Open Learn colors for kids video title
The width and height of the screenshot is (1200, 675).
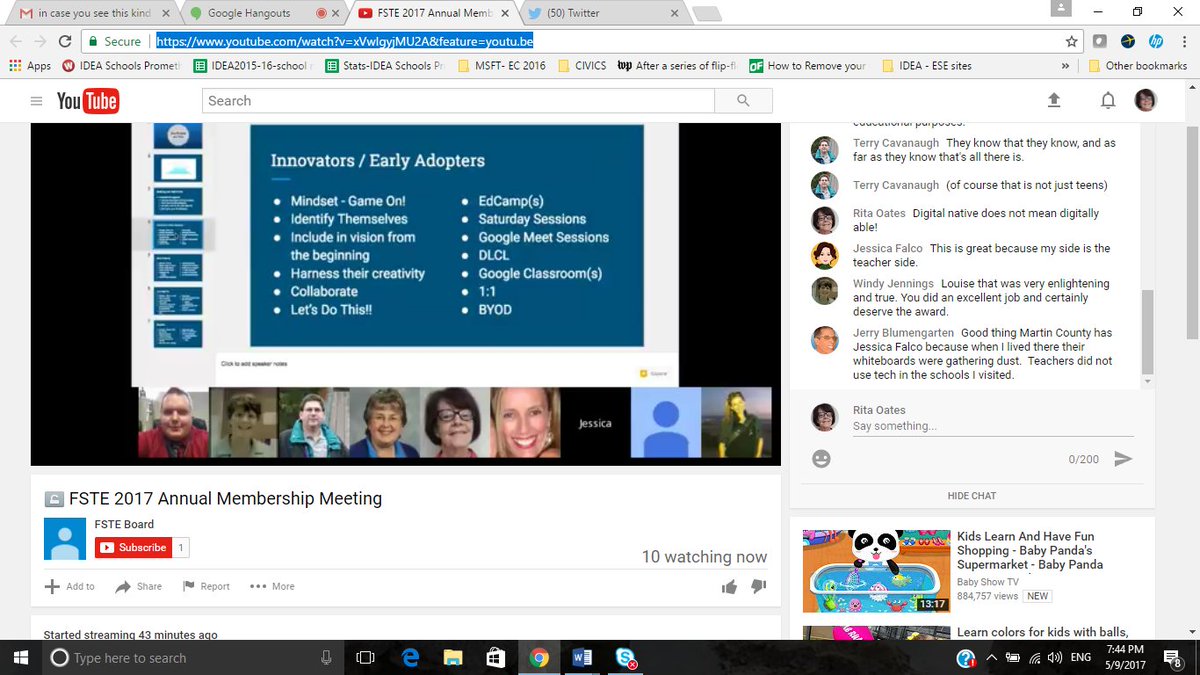1042,632
